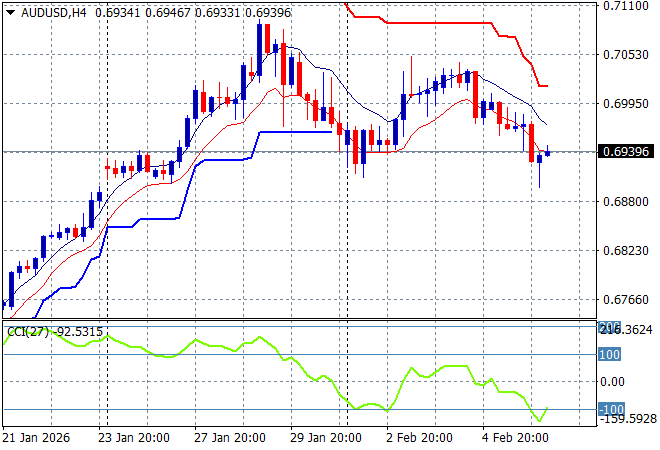Screen dimensions: 660x450
Task: Click the OHLC values 0.69341 0.69467
Action: point(143,13)
